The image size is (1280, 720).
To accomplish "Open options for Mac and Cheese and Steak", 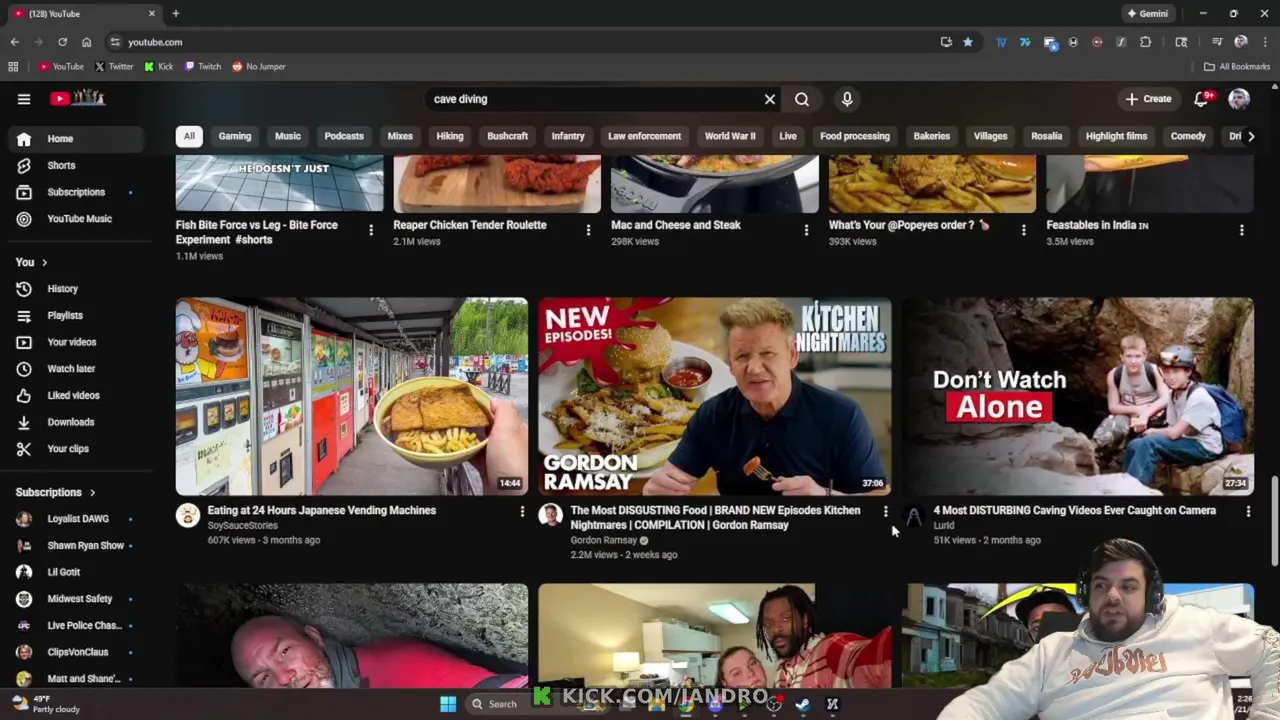I will pos(806,230).
